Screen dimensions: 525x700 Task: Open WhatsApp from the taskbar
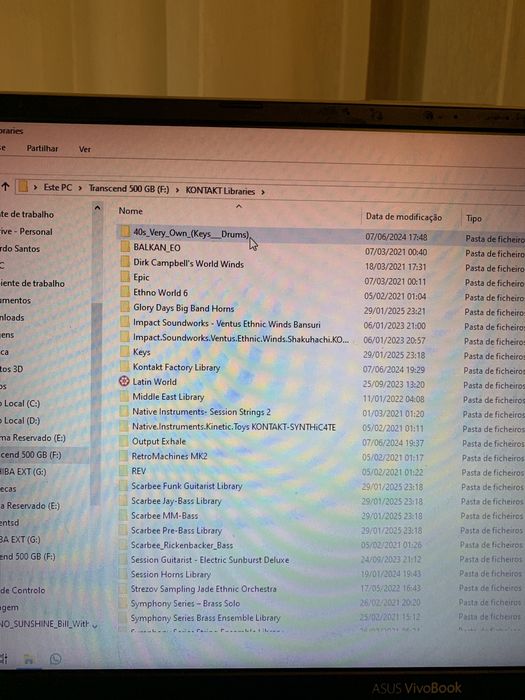coord(56,659)
